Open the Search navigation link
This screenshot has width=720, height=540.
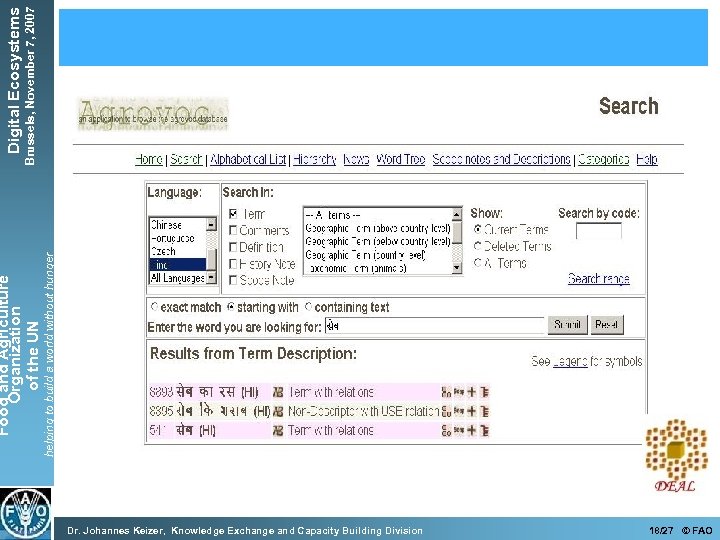(186, 159)
